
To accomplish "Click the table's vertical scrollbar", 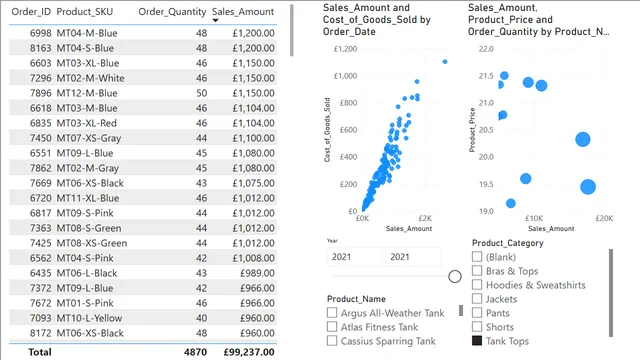I will (x=291, y=31).
